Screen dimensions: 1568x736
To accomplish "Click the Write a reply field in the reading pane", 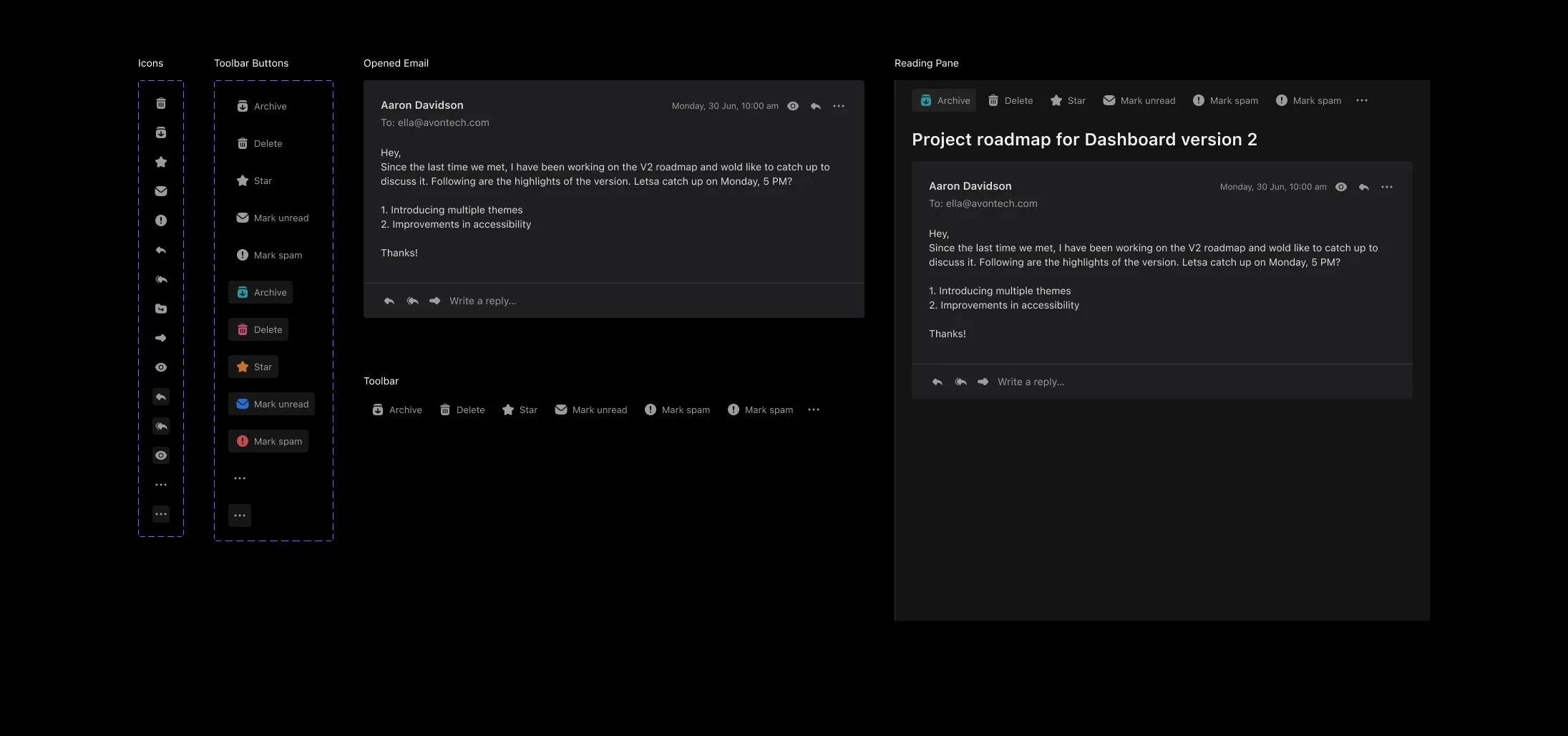I will click(1030, 381).
